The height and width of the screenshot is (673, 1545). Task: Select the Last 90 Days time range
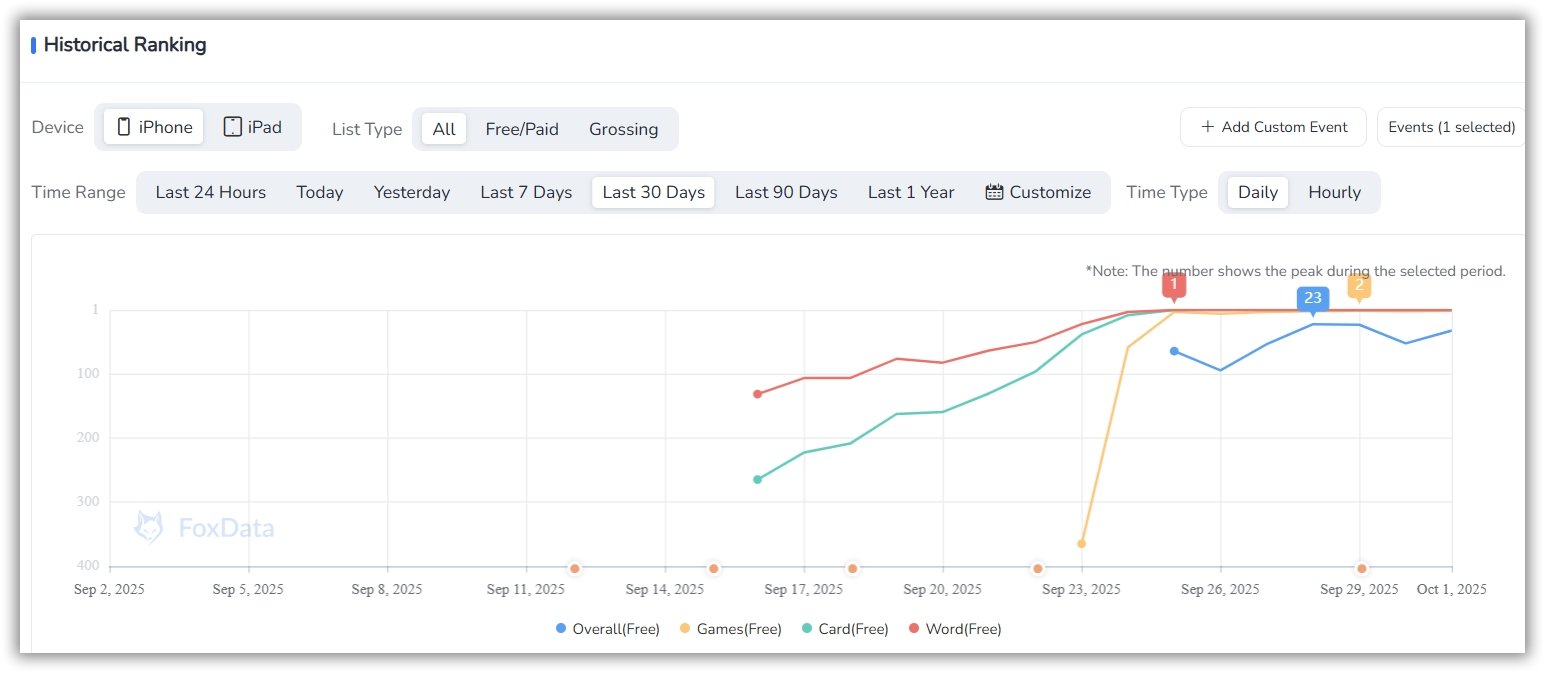click(x=786, y=192)
